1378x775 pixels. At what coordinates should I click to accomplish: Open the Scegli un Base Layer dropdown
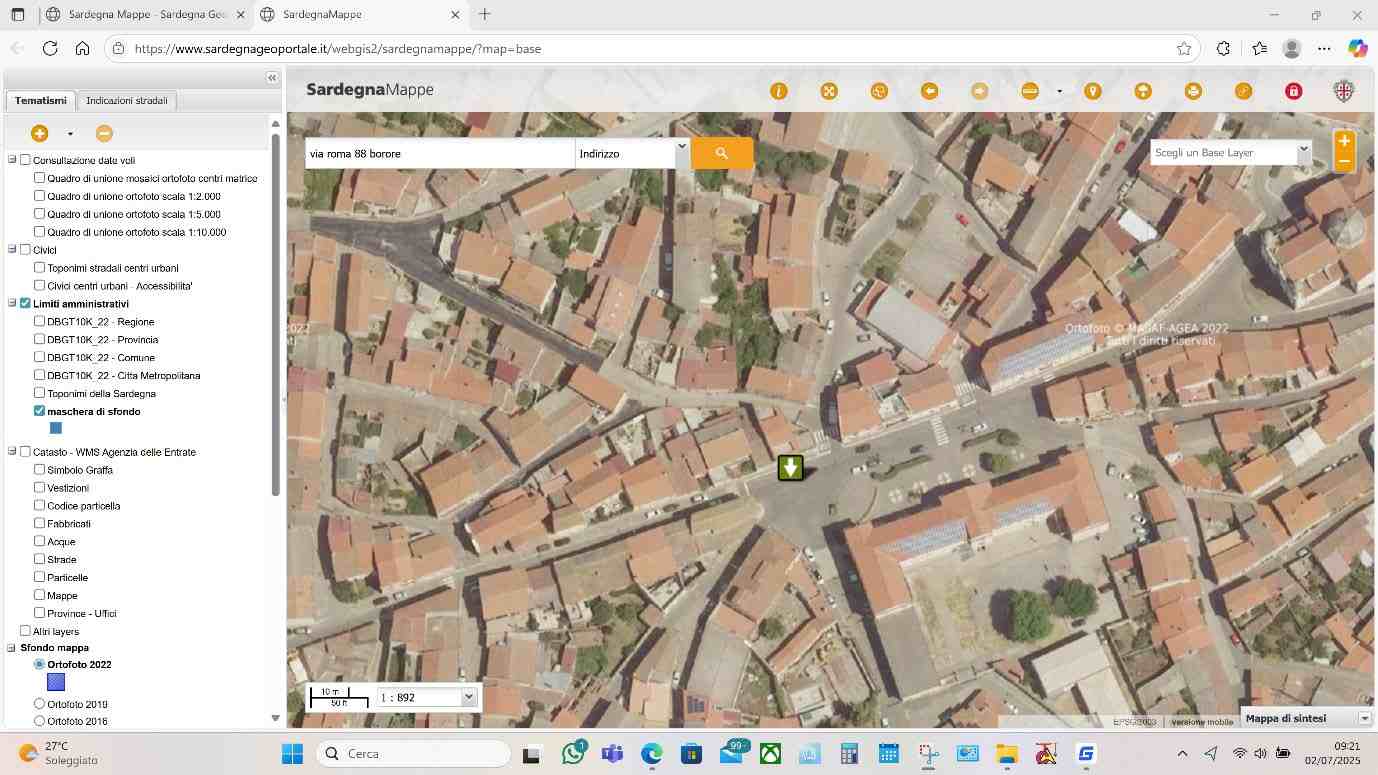pos(1230,153)
